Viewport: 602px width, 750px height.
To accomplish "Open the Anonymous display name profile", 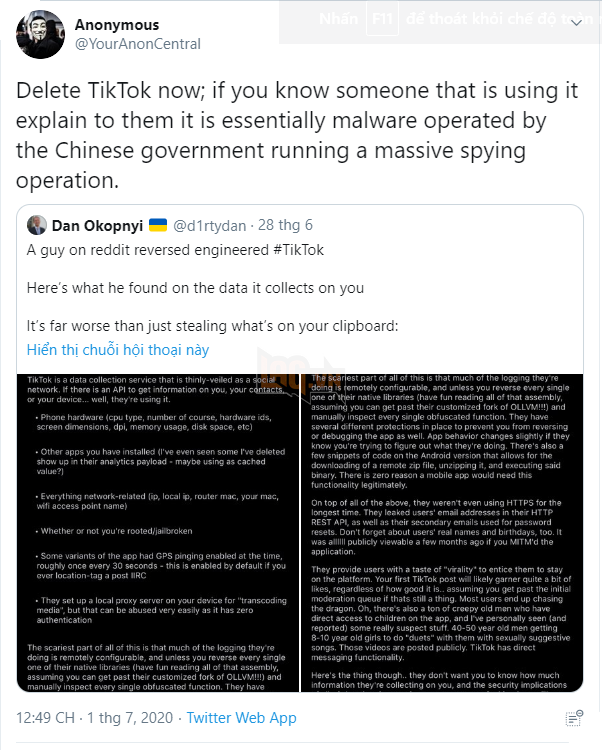I will 117,24.
